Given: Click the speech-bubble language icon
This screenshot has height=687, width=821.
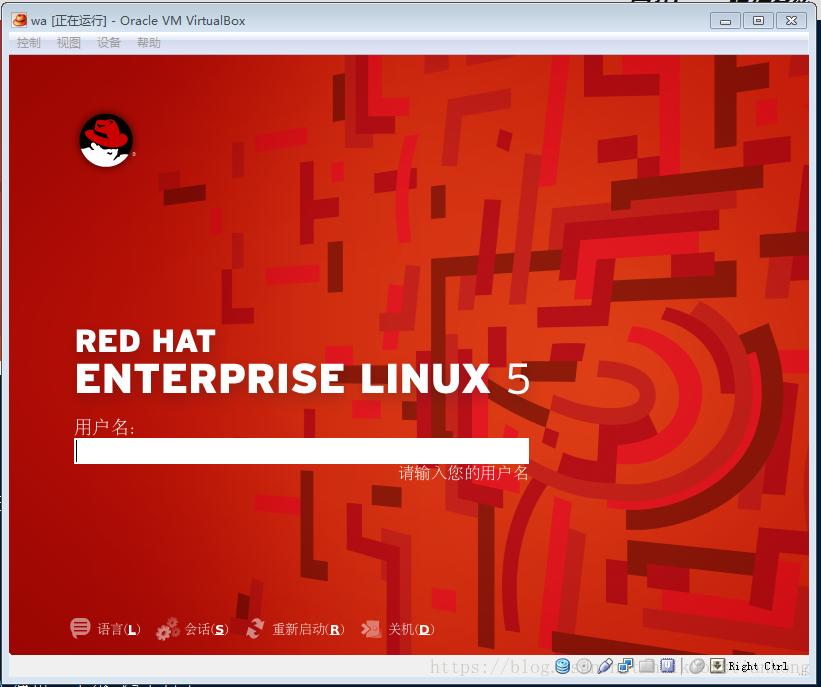Looking at the screenshot, I should [x=80, y=628].
